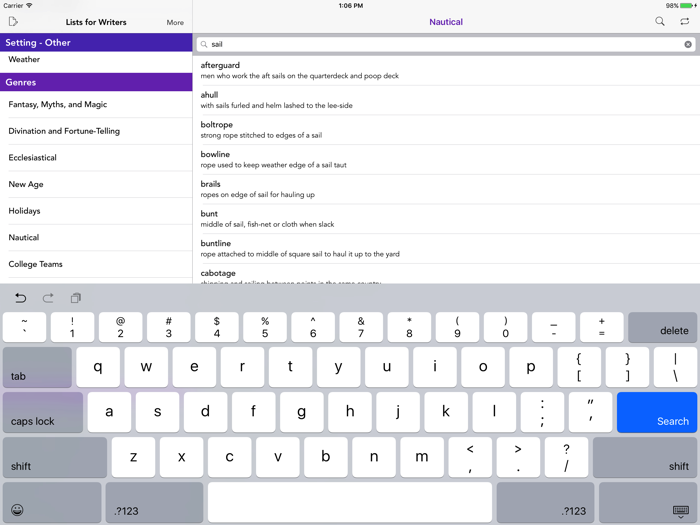This screenshot has height=525, width=700.
Task: Tap the 5 / percent key
Action: point(265,327)
